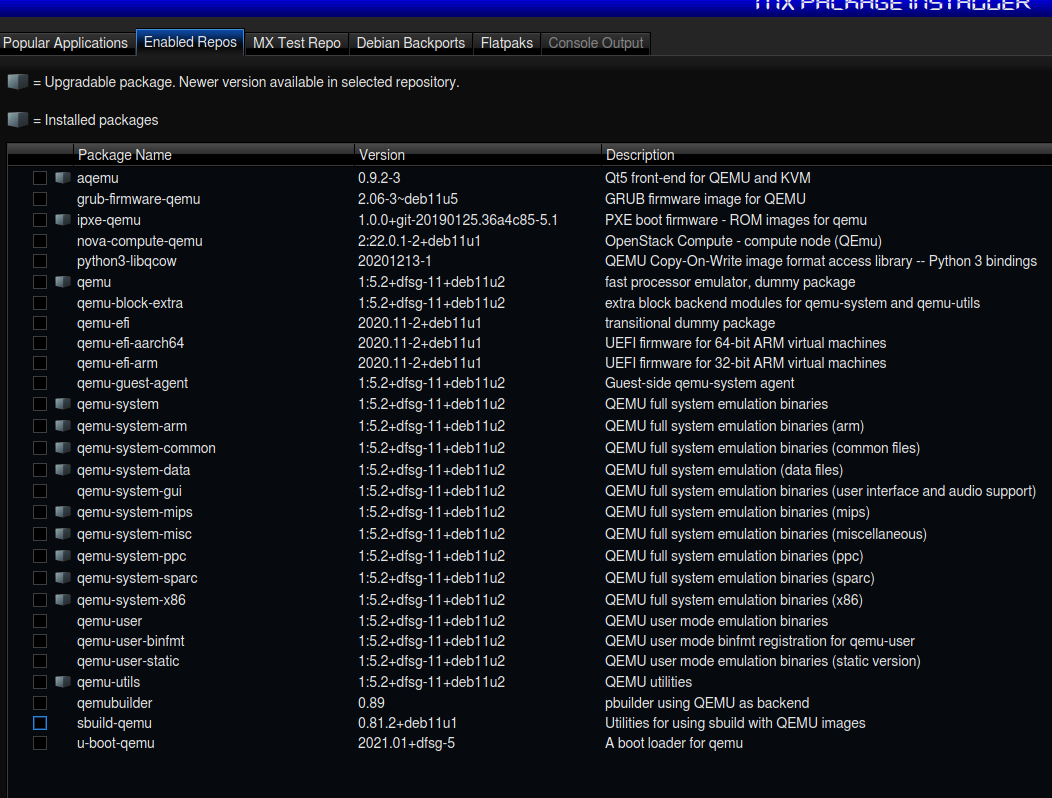1052x798 pixels.
Task: Click version 0.89 of qemubuilder
Action: [x=371, y=703]
